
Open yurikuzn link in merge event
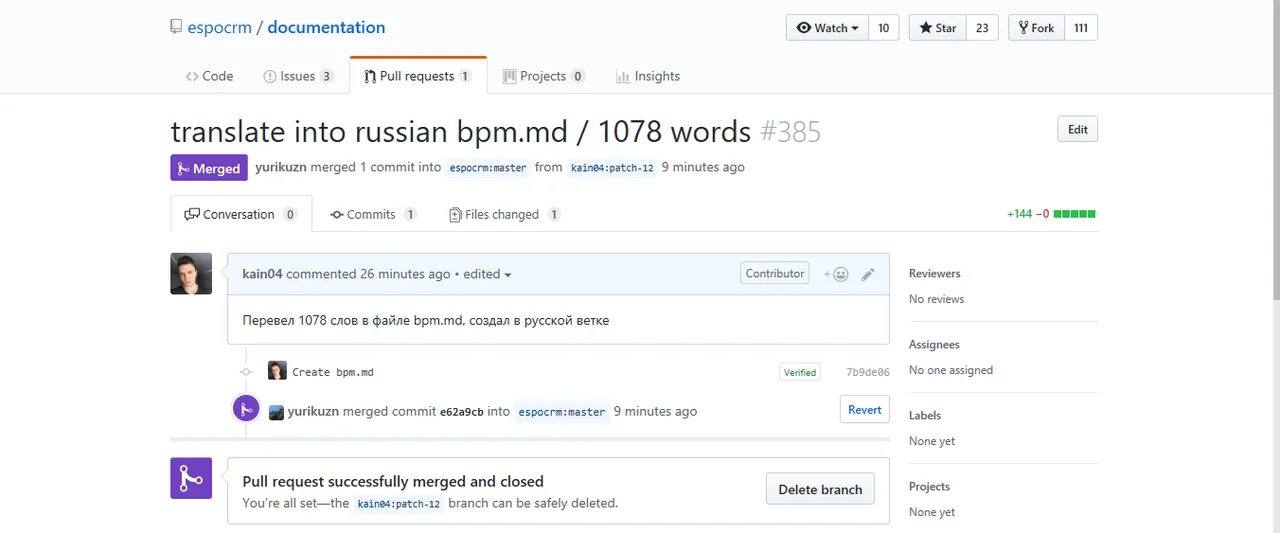[x=313, y=411]
